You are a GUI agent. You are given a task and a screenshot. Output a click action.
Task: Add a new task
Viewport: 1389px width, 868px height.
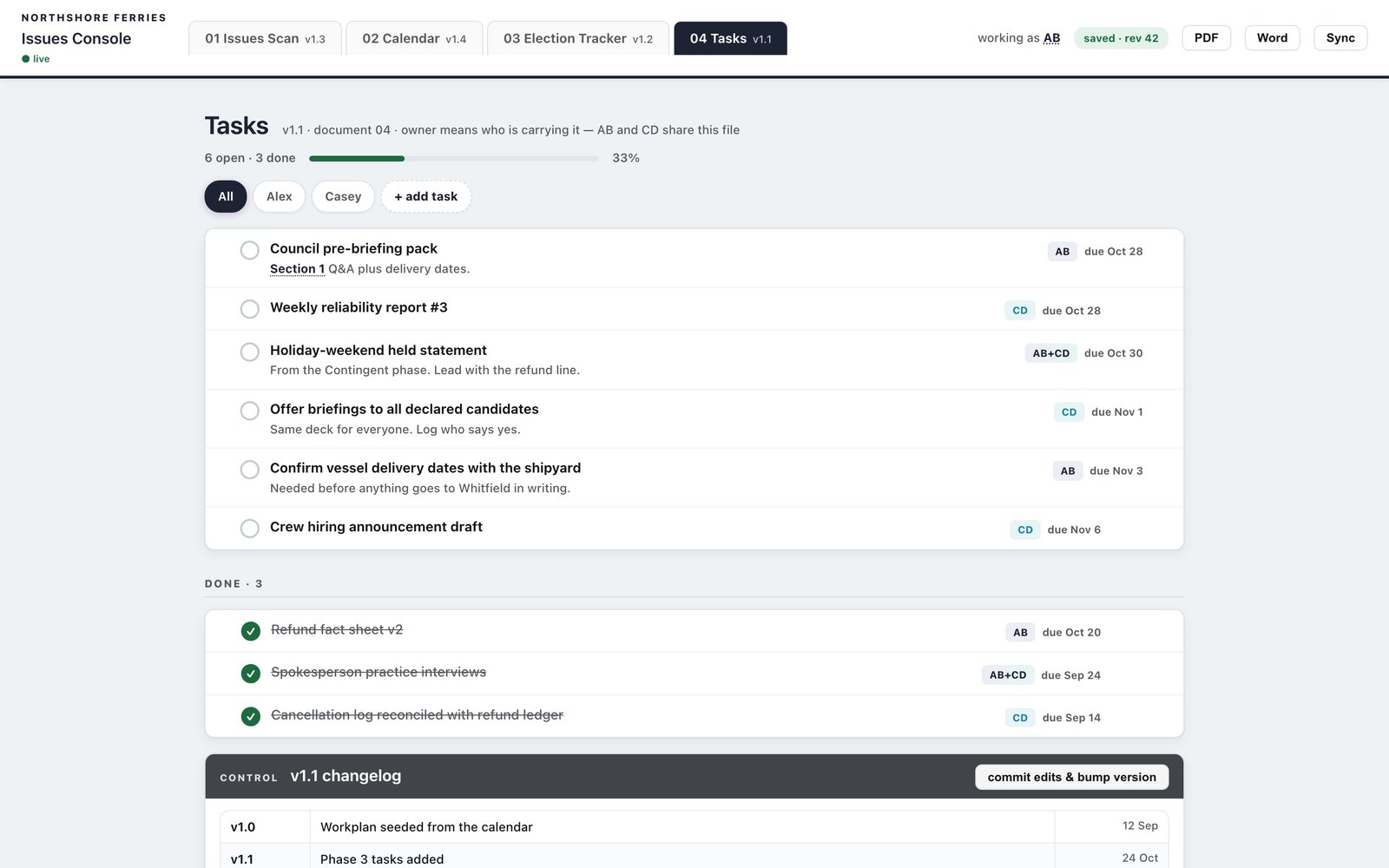[x=426, y=197]
